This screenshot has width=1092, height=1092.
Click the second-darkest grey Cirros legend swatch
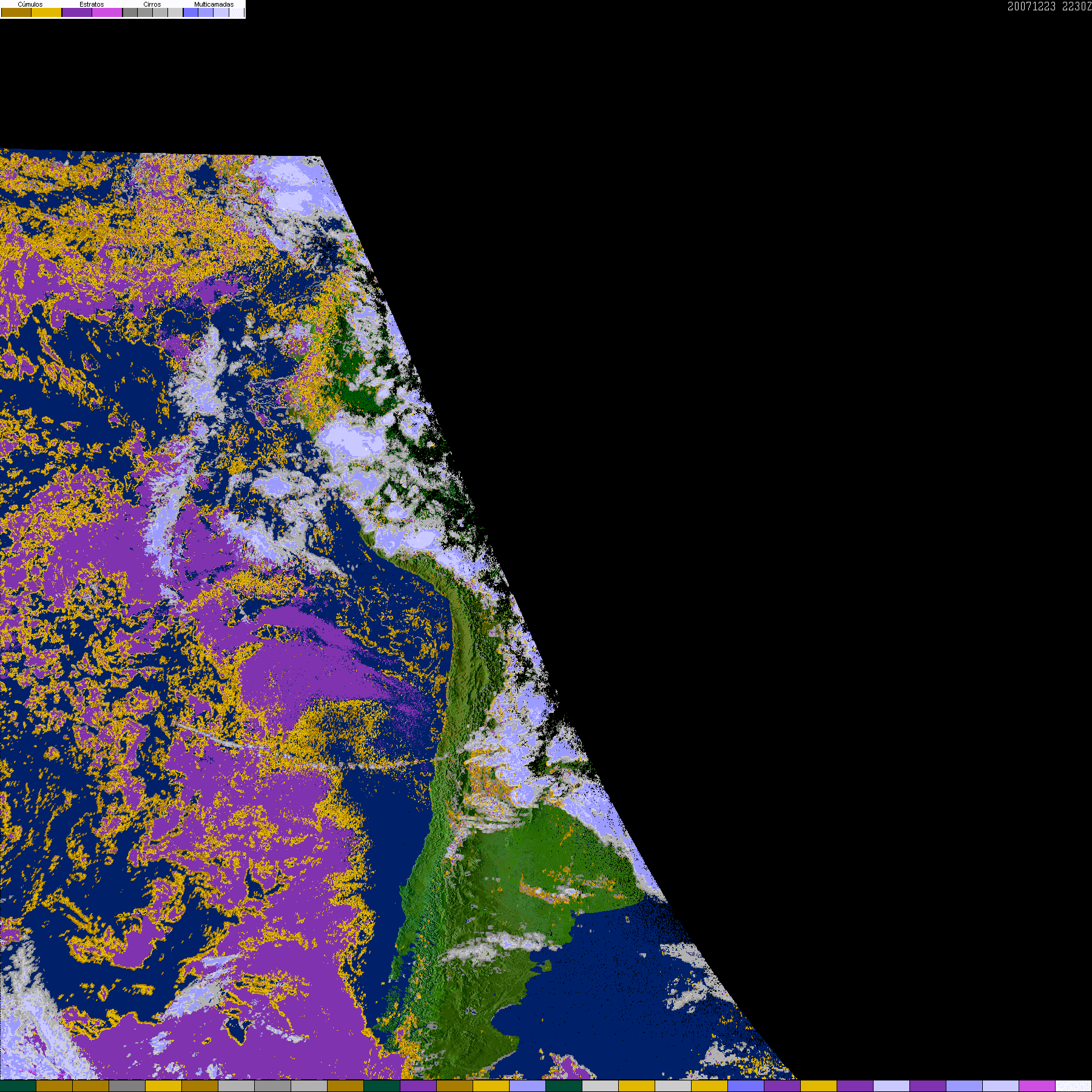(145, 12)
